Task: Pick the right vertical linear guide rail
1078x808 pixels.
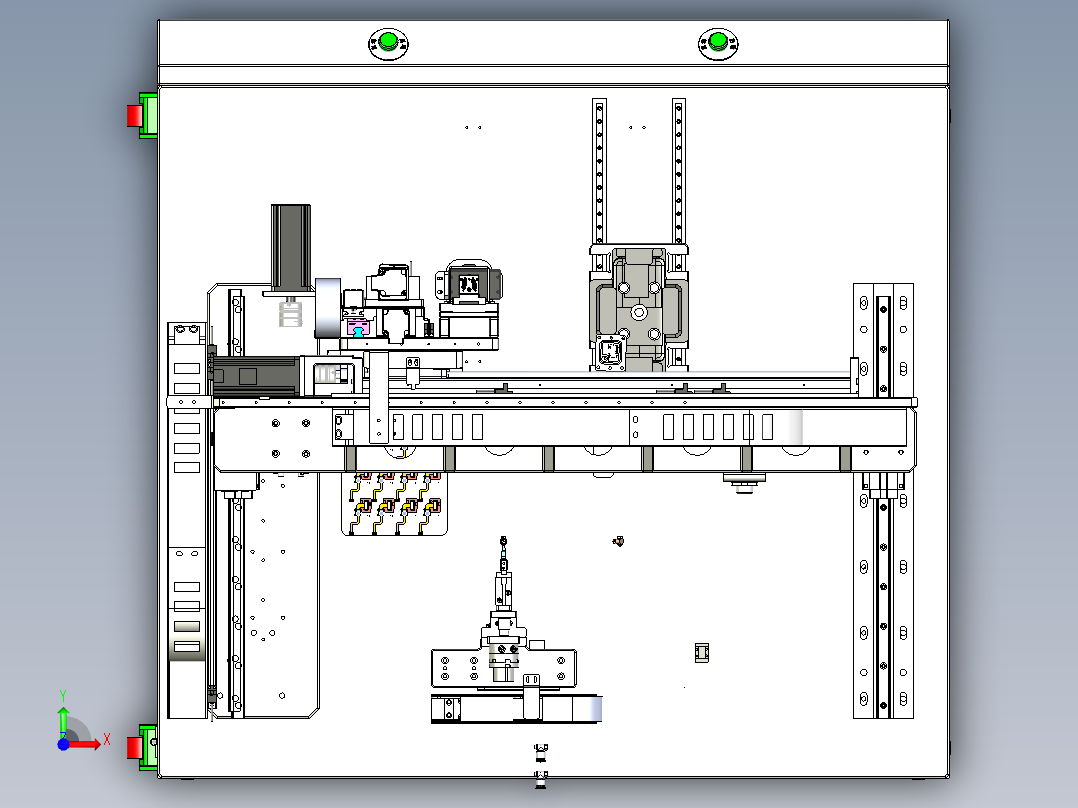Action: [x=883, y=501]
